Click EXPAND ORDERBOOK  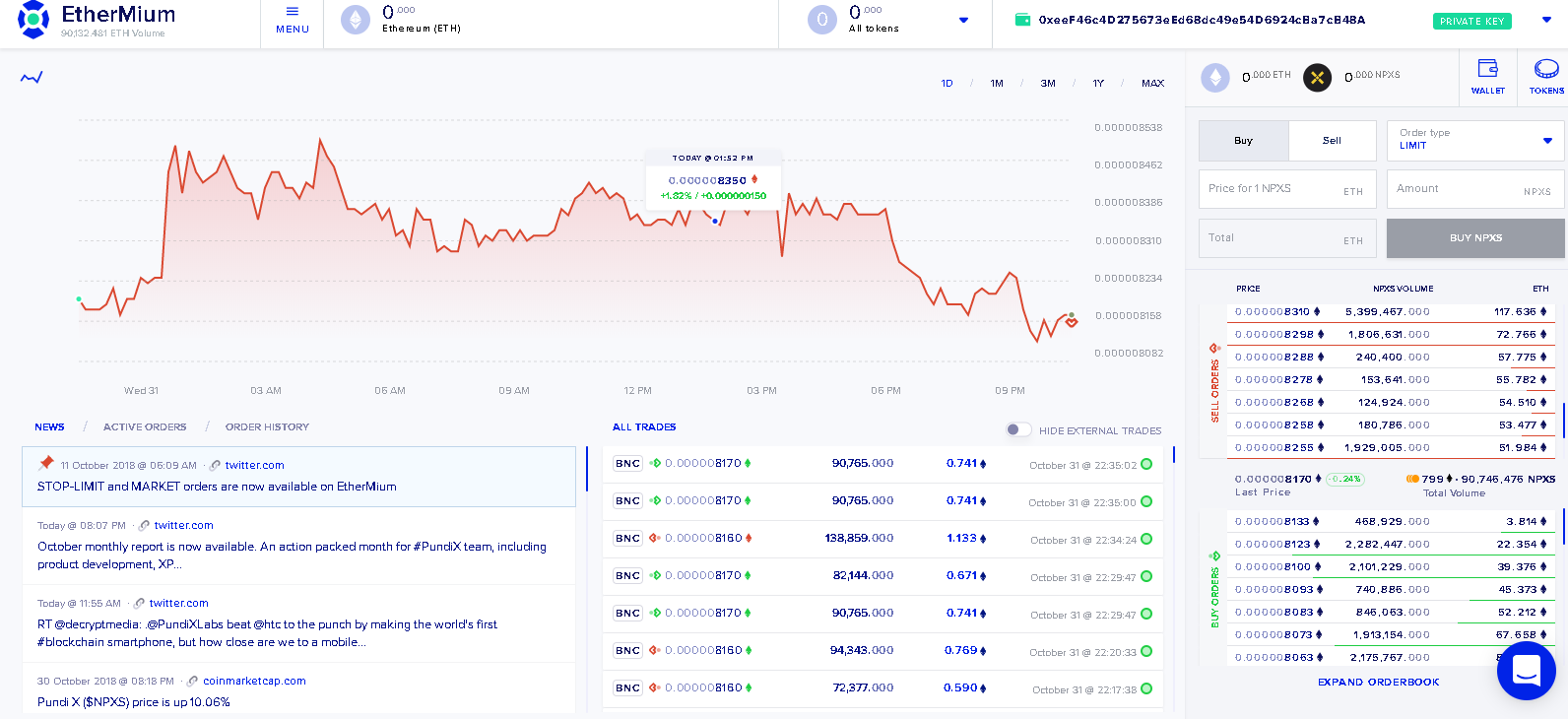click(x=1378, y=682)
